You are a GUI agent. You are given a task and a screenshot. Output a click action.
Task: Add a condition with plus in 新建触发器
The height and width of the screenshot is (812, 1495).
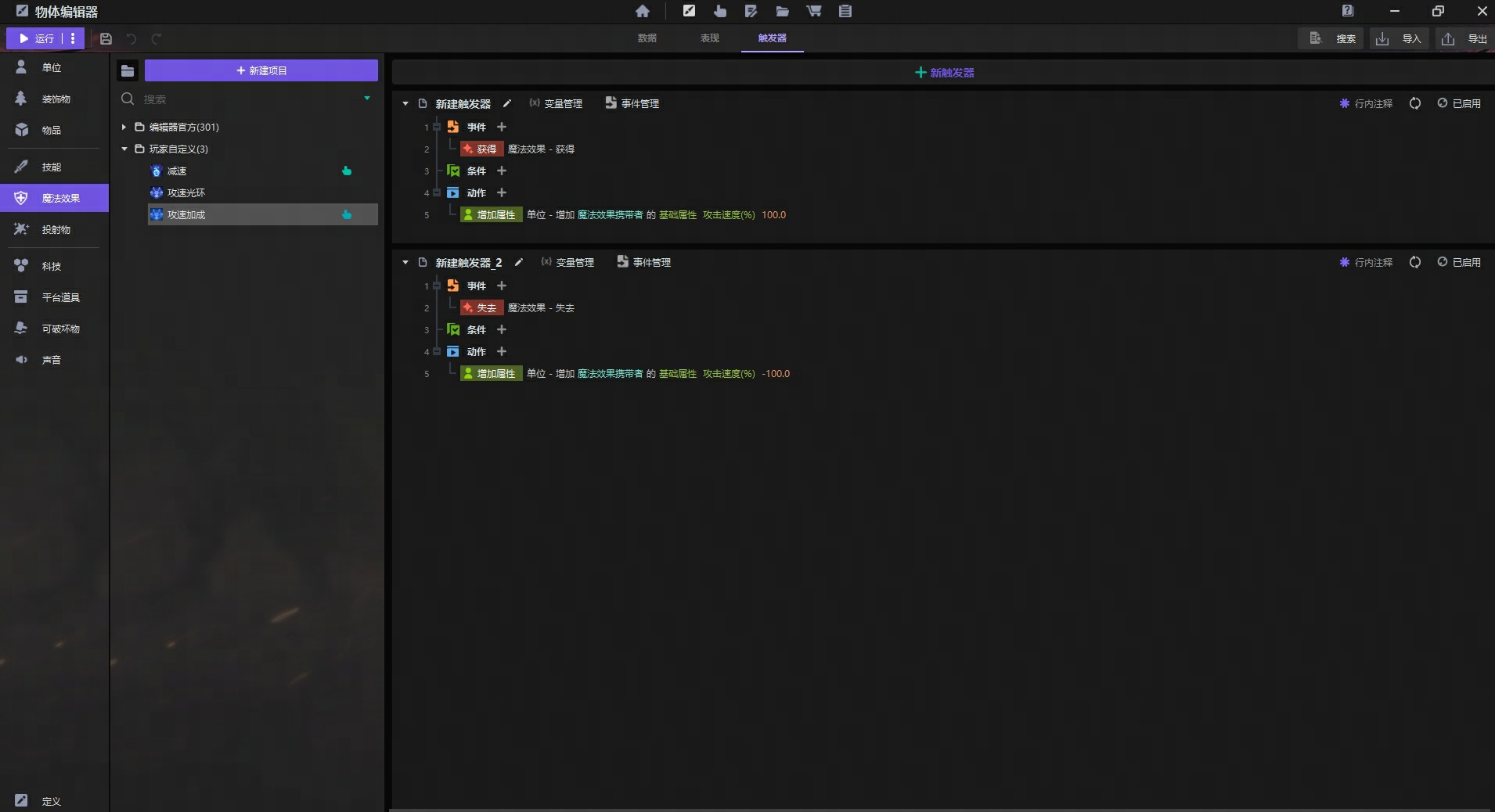pyautogui.click(x=502, y=171)
